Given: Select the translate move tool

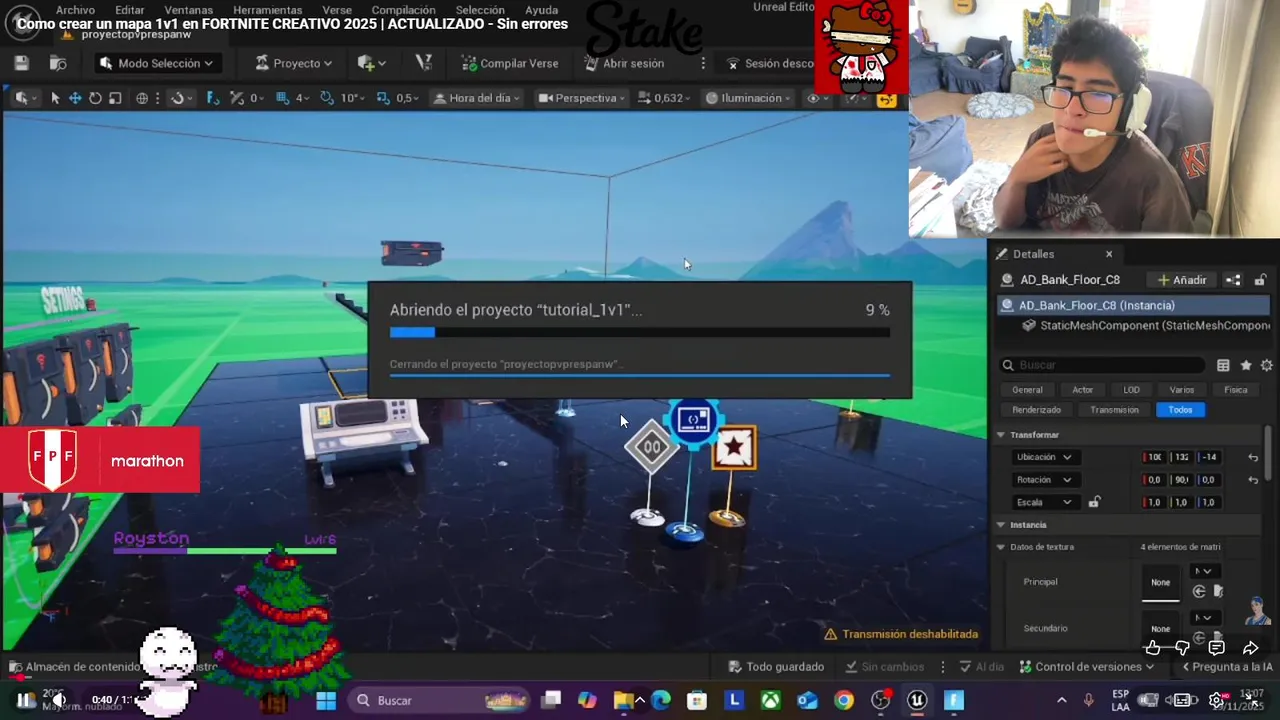Looking at the screenshot, I should click(x=75, y=98).
